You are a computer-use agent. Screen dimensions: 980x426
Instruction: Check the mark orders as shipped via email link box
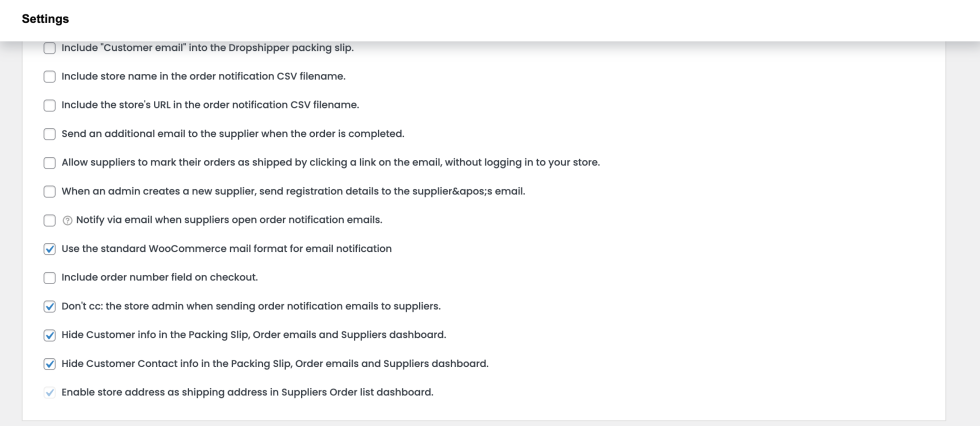click(x=50, y=163)
